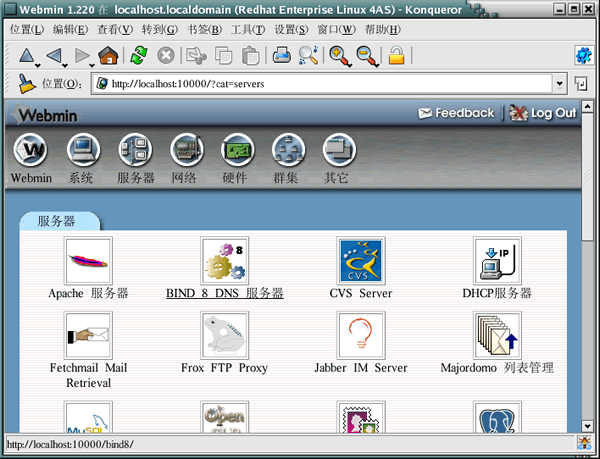Open Find with the magnifier icon

308,56
